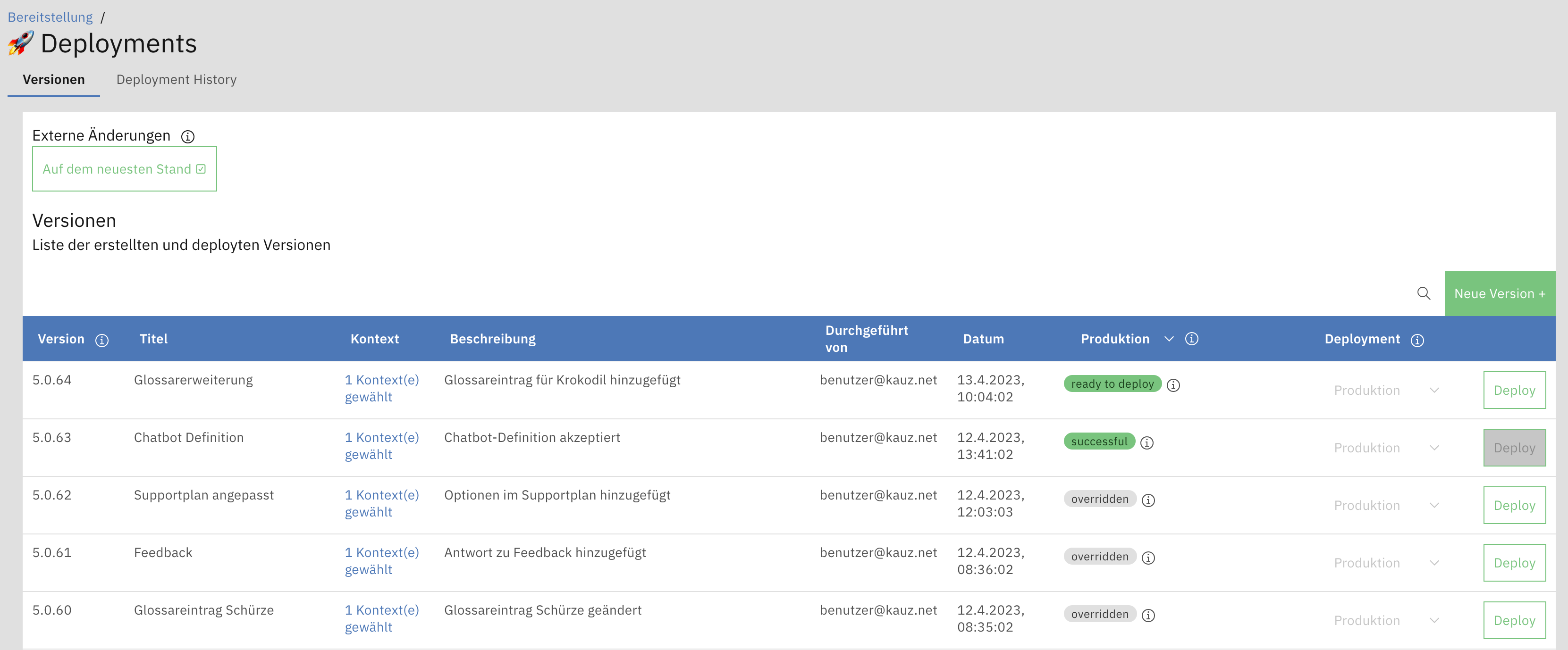
Task: Open Kontext link for version 5.0.62
Action: (x=382, y=503)
